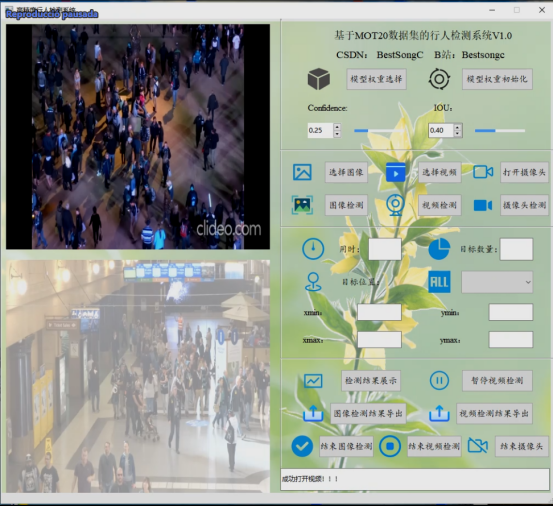Image resolution: width=554 pixels, height=507 pixels.
Task: Click the pie chart target count icon
Action: [439, 249]
